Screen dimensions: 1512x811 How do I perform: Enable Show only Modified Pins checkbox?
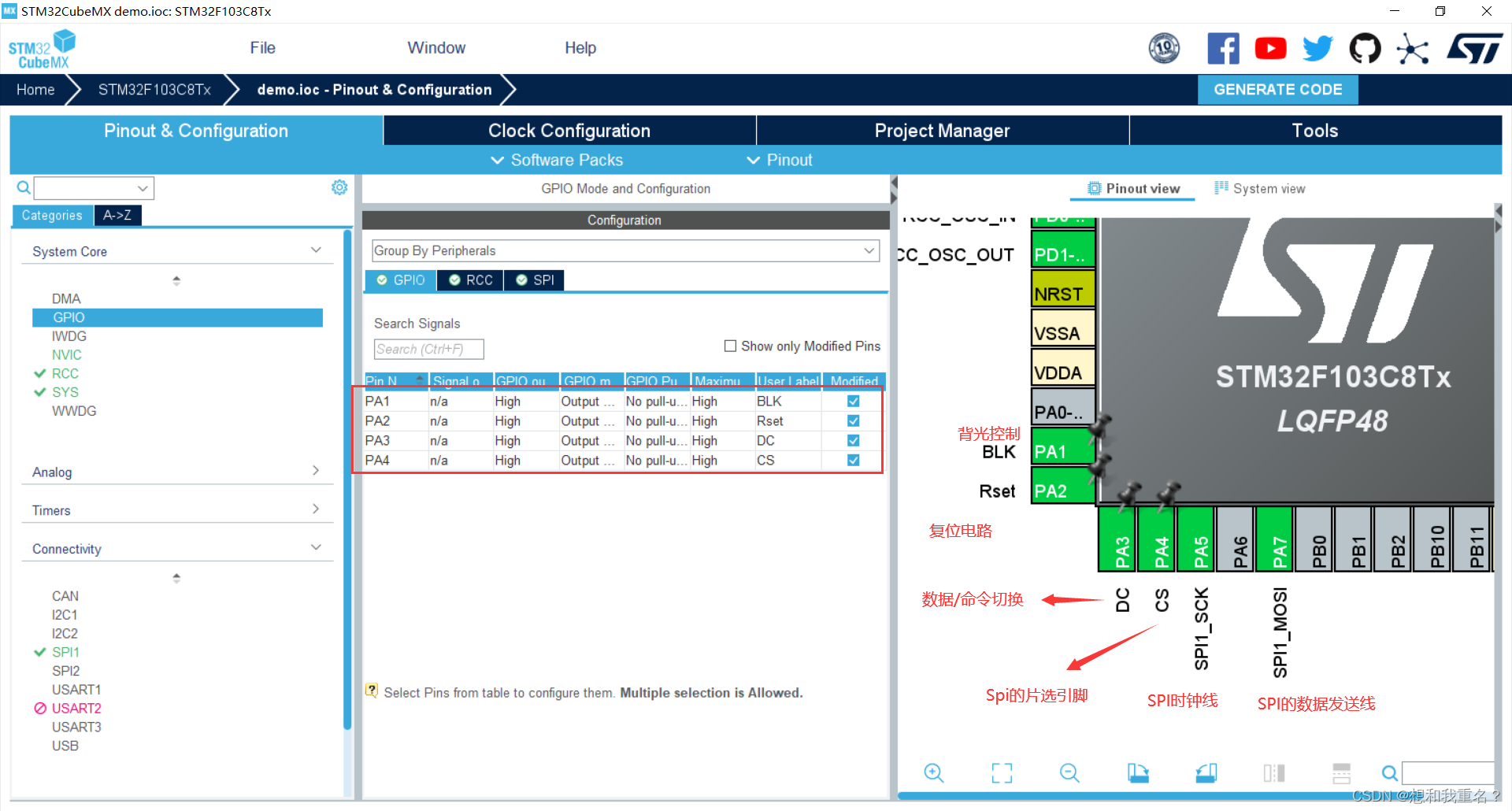coord(730,346)
